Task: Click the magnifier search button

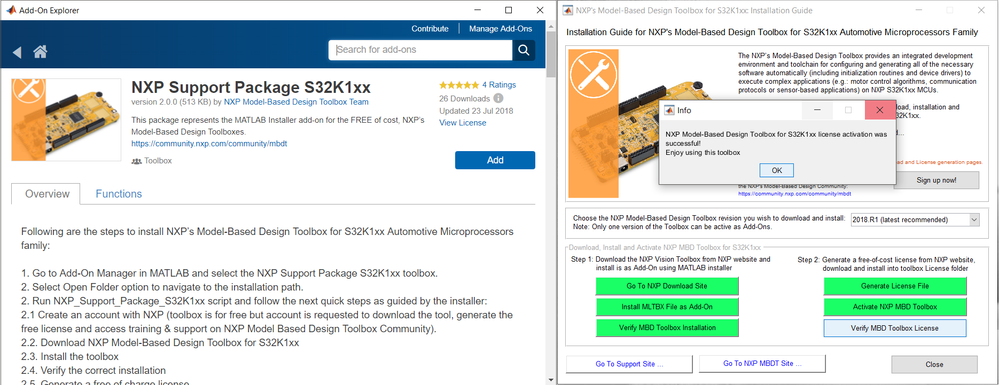Action: pyautogui.click(x=524, y=50)
